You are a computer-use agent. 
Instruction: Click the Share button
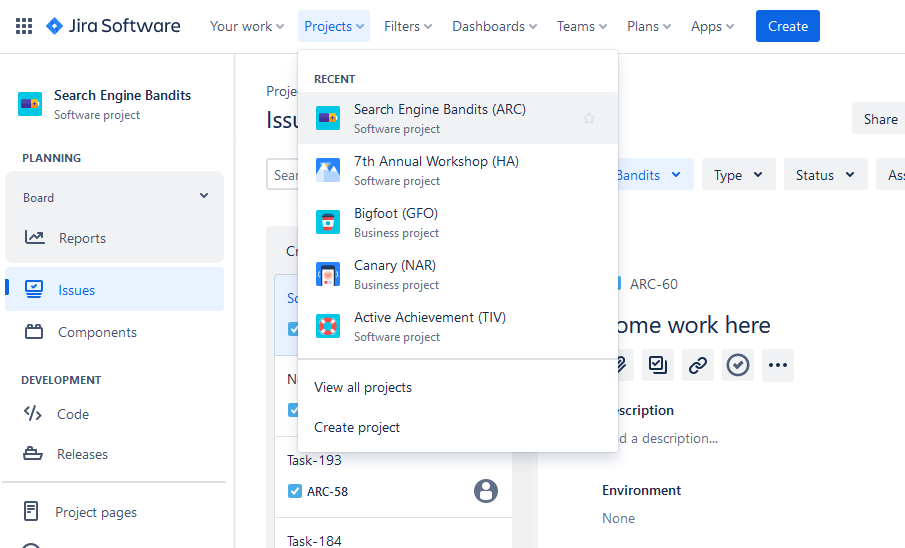[880, 119]
